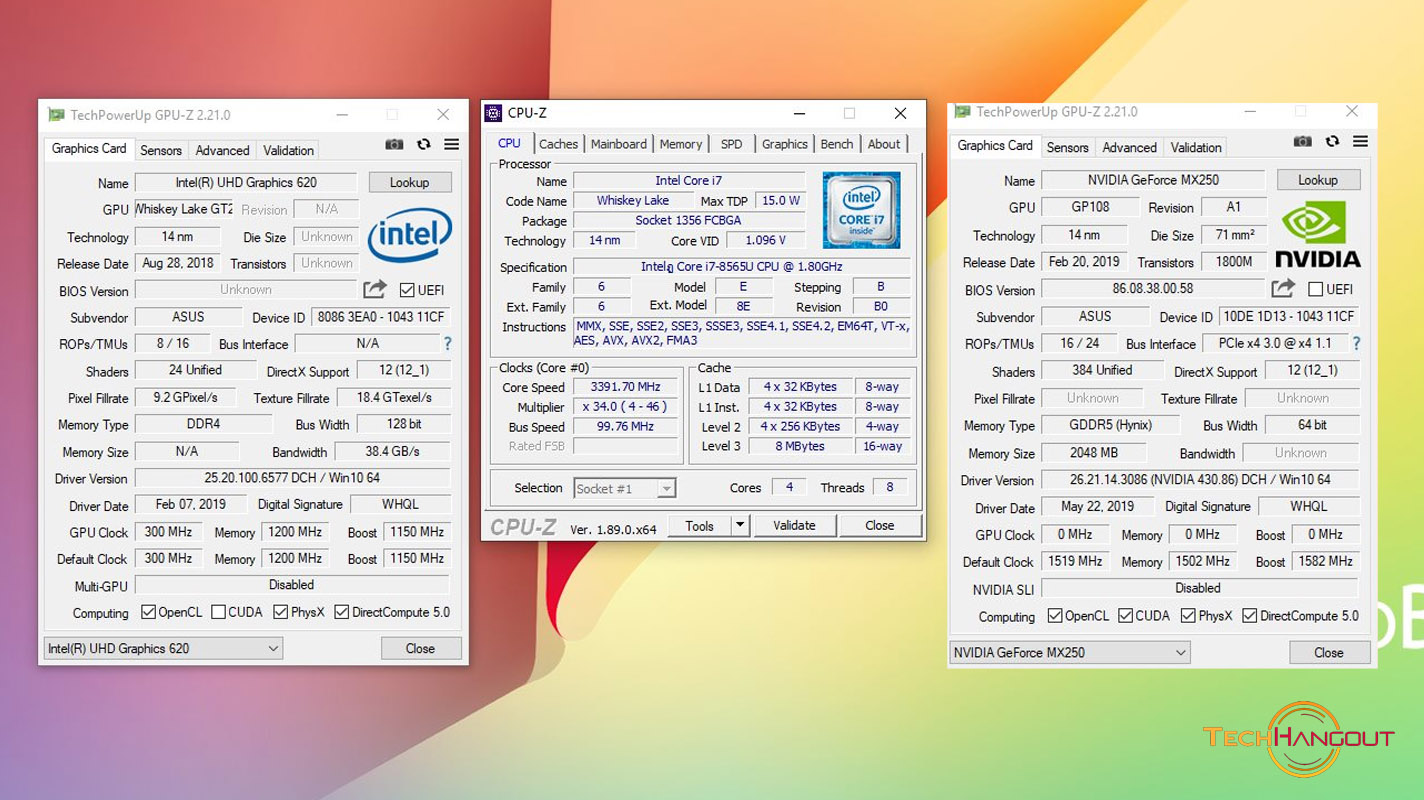This screenshot has height=800, width=1424.
Task: Close the CPU-Z window with title bar X
Action: click(900, 113)
